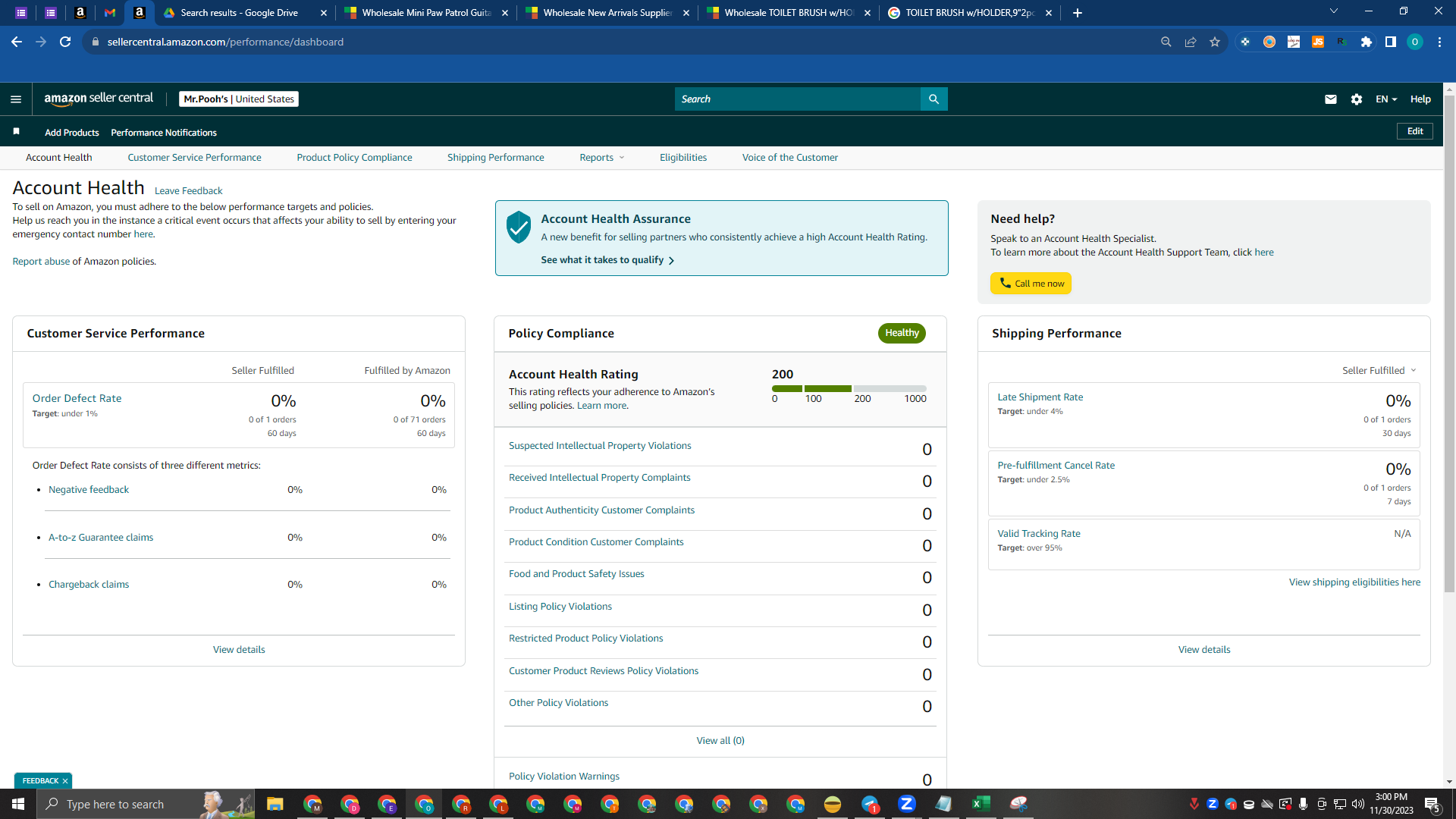Click the Account Health Rating progress bar
The width and height of the screenshot is (1456, 819).
coord(849,388)
